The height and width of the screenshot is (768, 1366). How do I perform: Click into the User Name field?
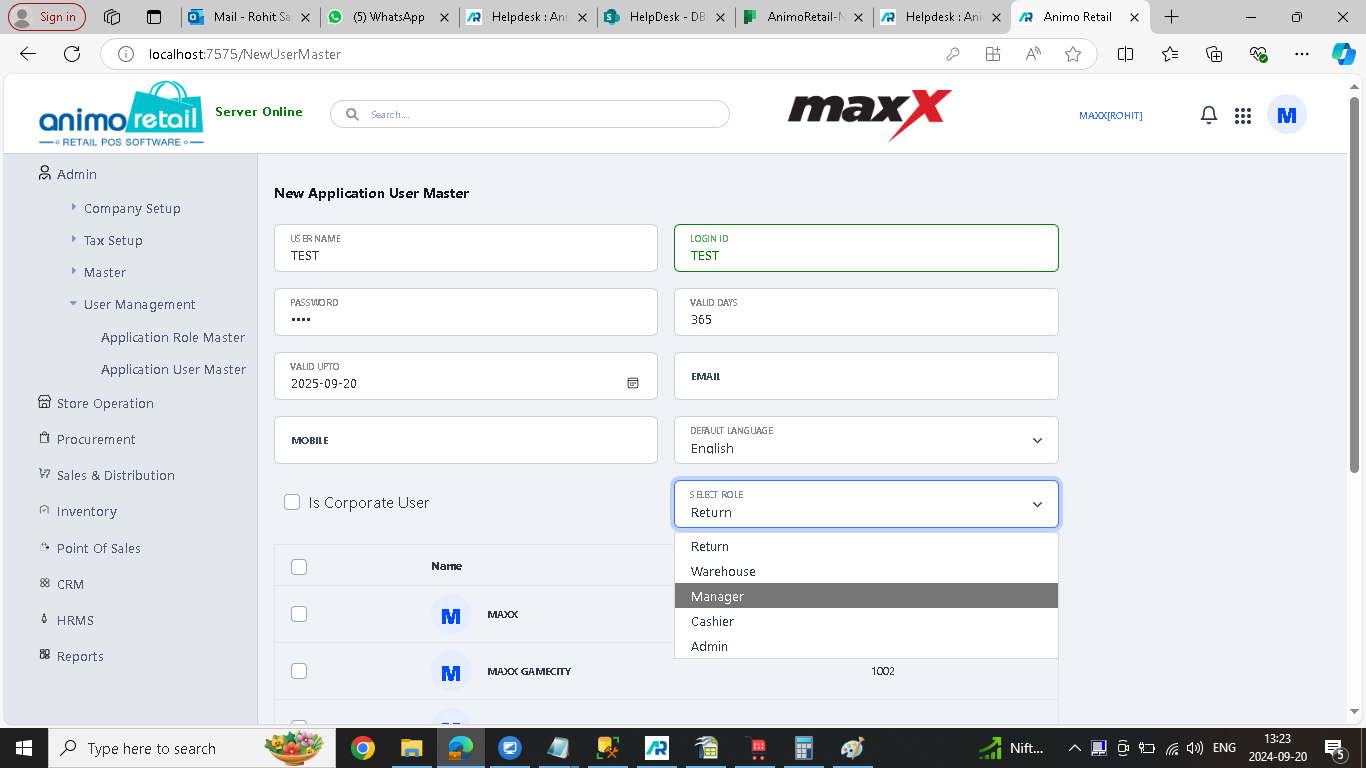coord(466,248)
